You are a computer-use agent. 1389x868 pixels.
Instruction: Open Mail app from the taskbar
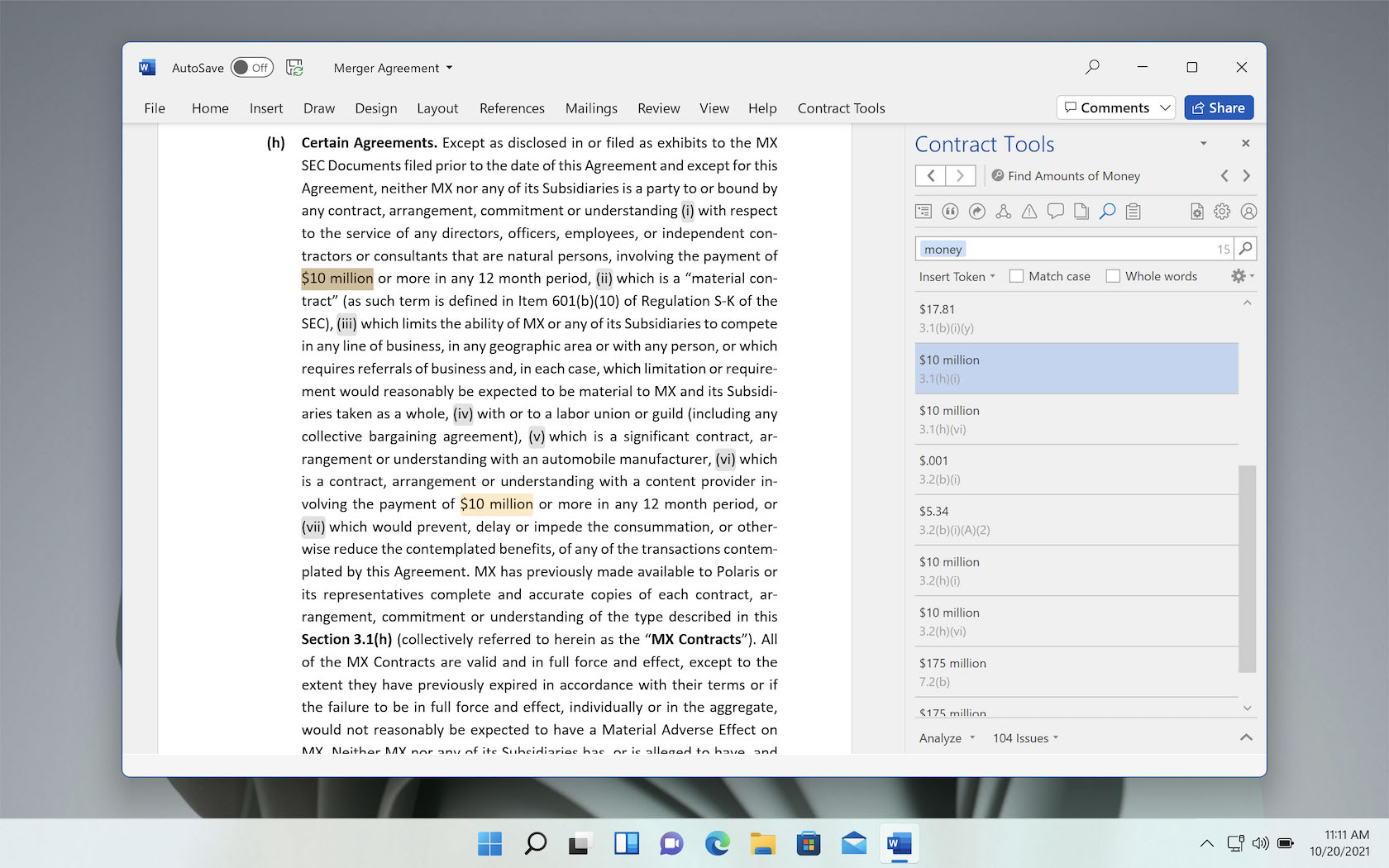pos(853,843)
